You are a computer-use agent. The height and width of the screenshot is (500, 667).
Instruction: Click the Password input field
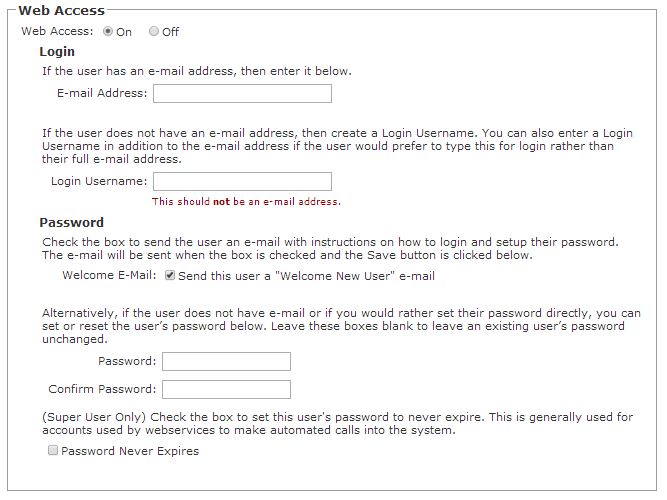coord(226,362)
